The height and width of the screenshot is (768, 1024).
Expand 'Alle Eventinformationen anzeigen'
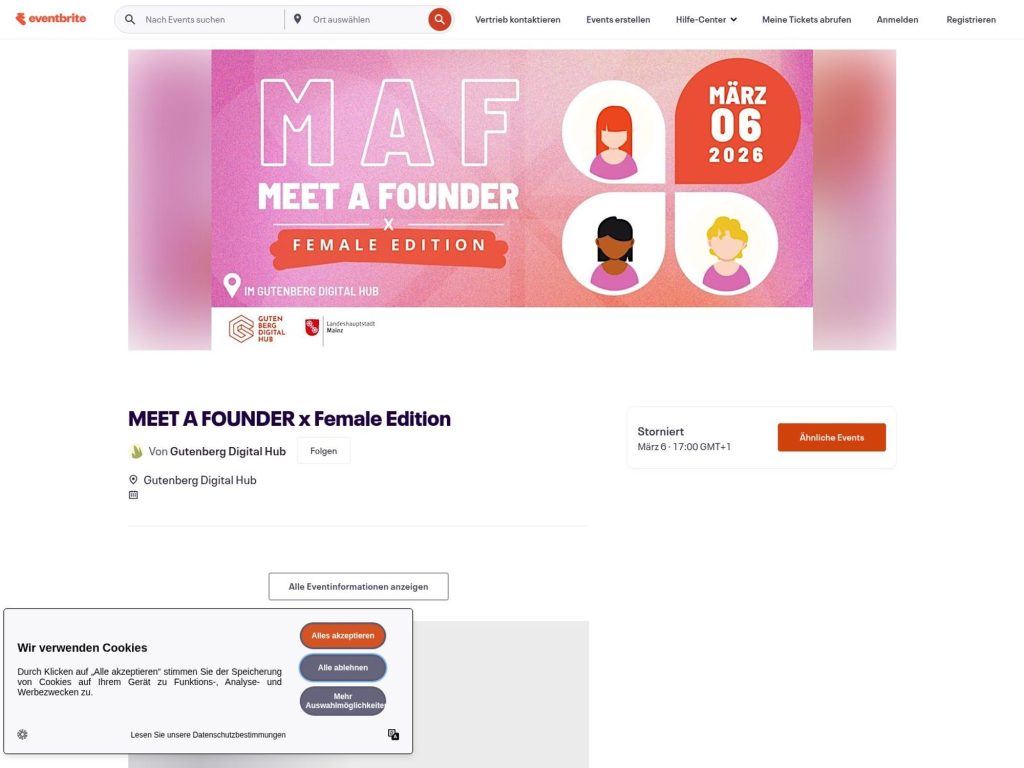pyautogui.click(x=358, y=586)
